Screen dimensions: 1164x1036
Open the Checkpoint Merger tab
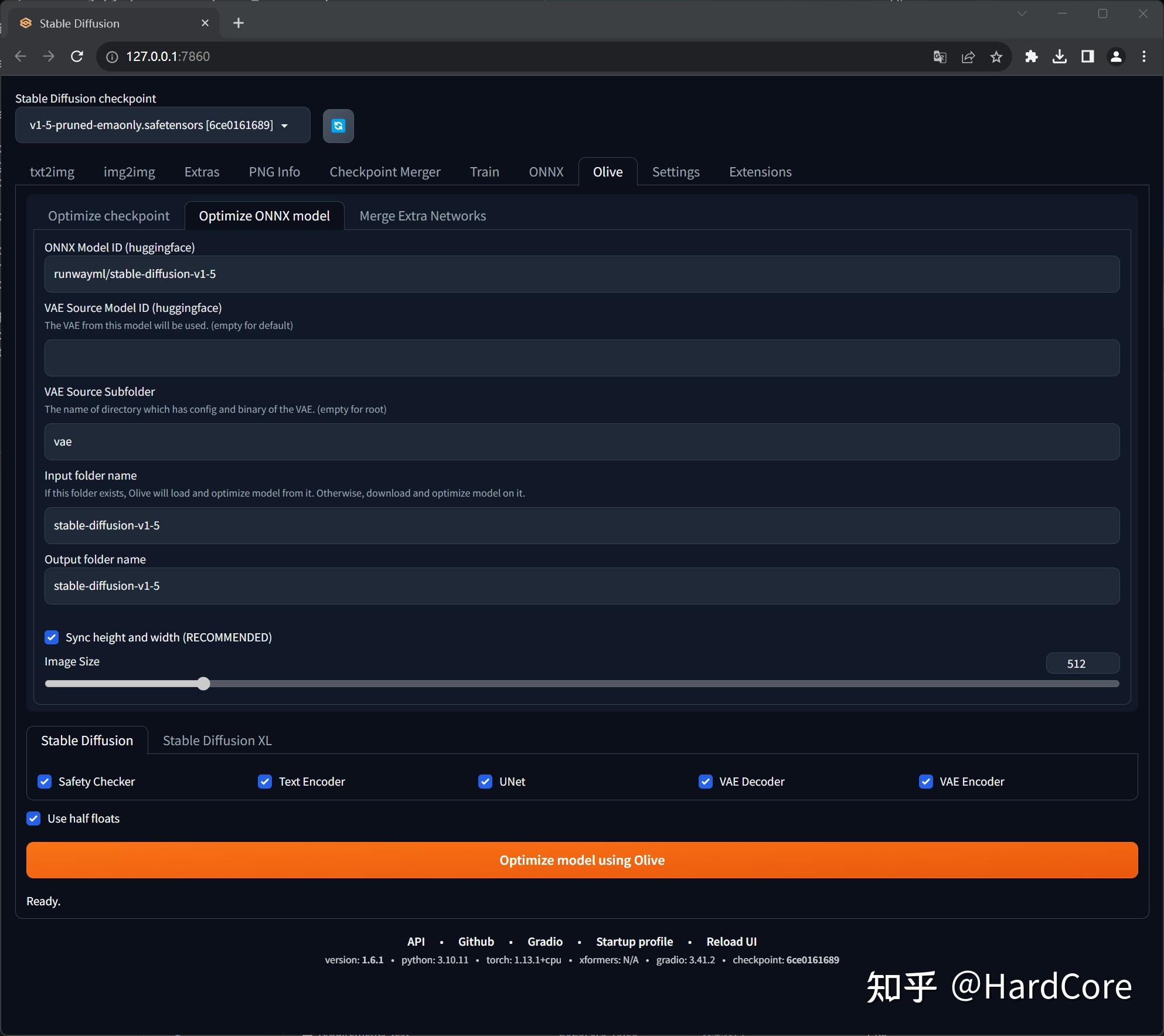[384, 171]
